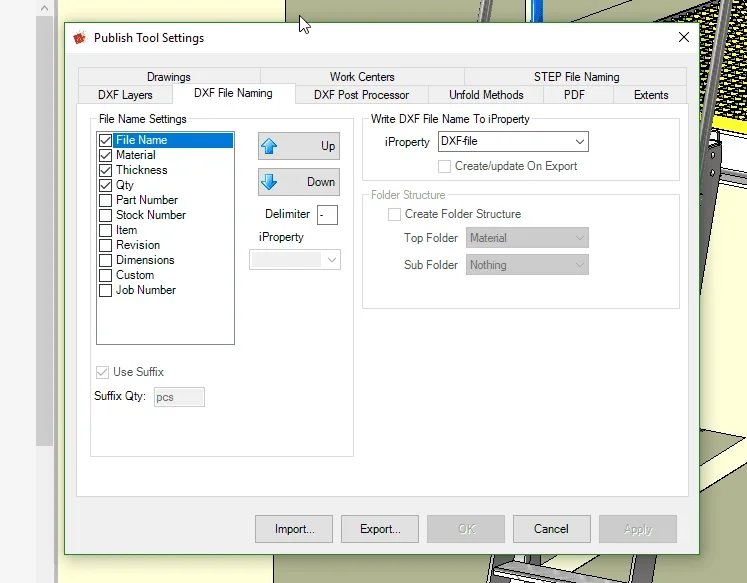Viewport: 747px width, 583px height.
Task: Check the Job Number checkbox
Action: pyautogui.click(x=105, y=290)
